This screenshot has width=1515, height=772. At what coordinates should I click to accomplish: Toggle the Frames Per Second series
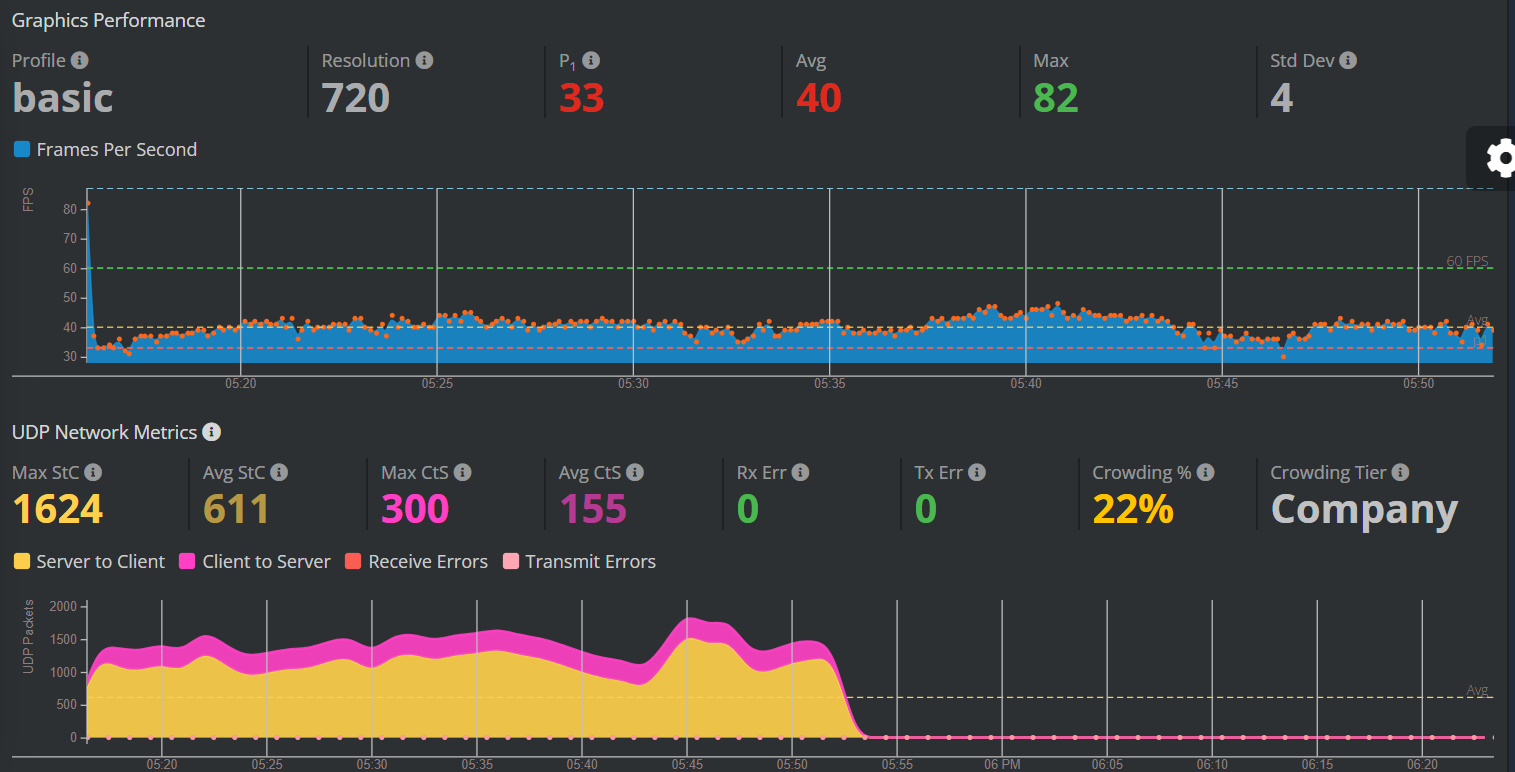pos(104,149)
